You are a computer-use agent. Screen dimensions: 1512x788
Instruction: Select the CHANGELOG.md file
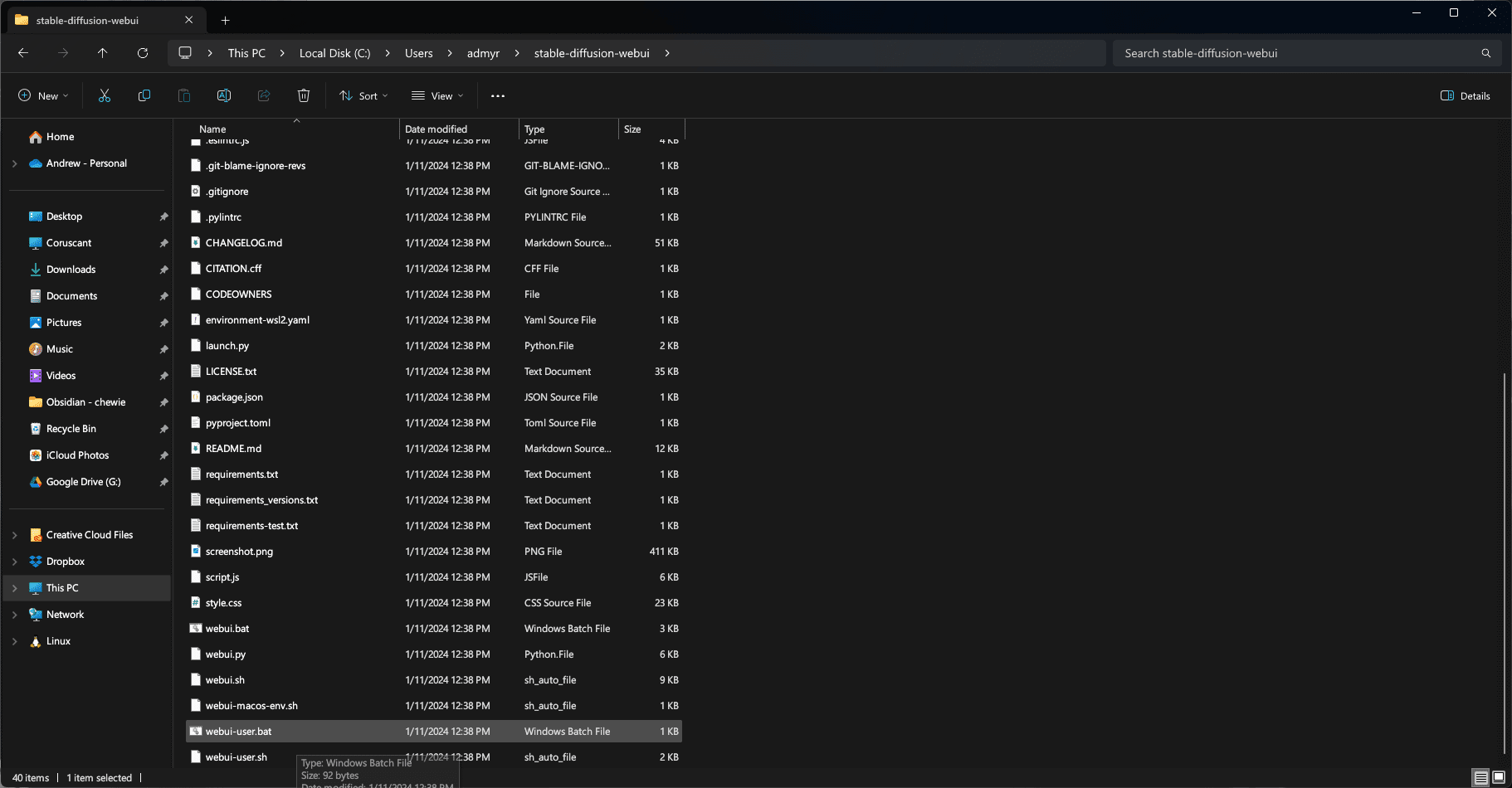pyautogui.click(x=434, y=243)
